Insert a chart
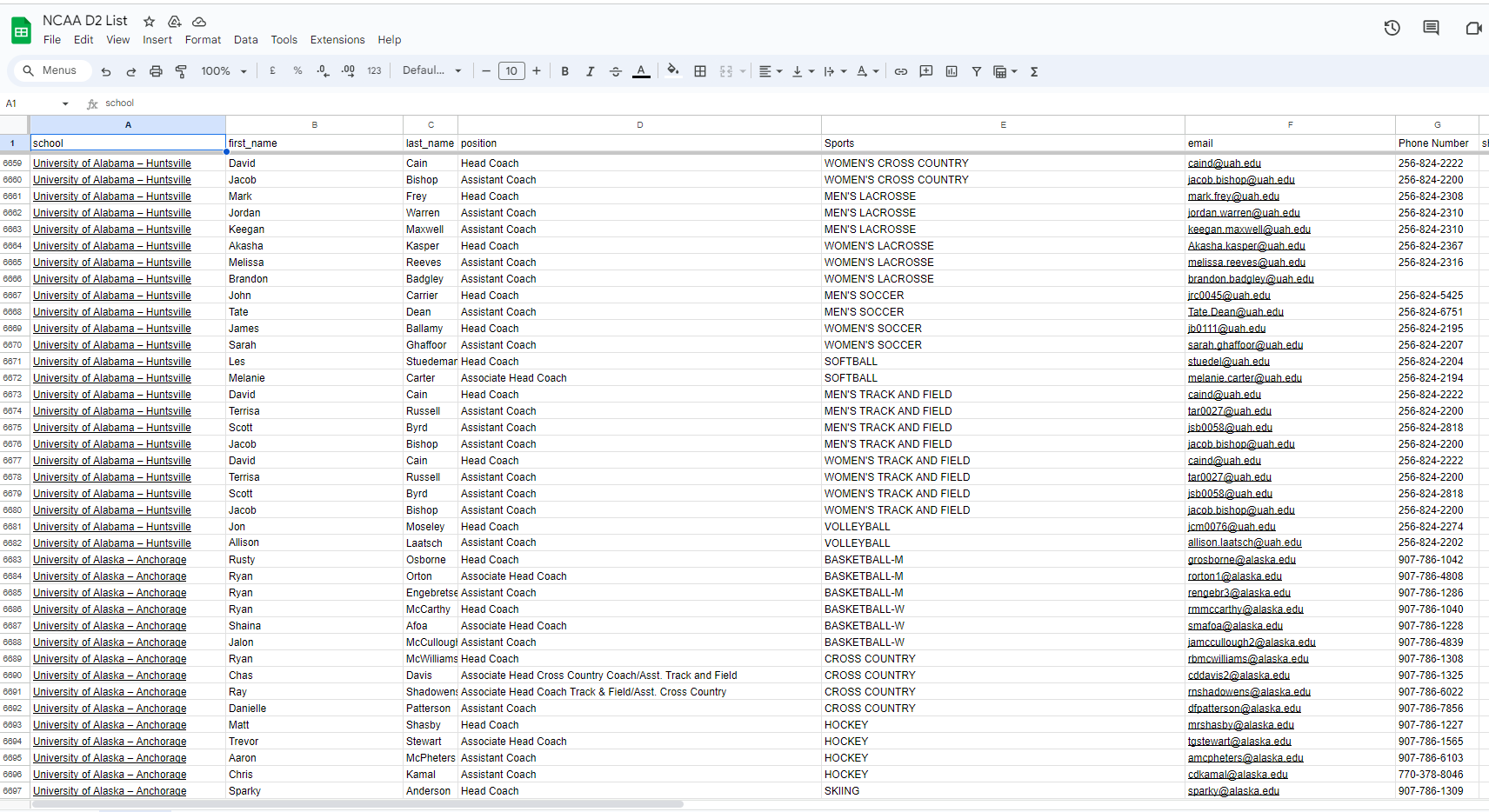Screen dimensions: 1489x812 click(x=951, y=71)
